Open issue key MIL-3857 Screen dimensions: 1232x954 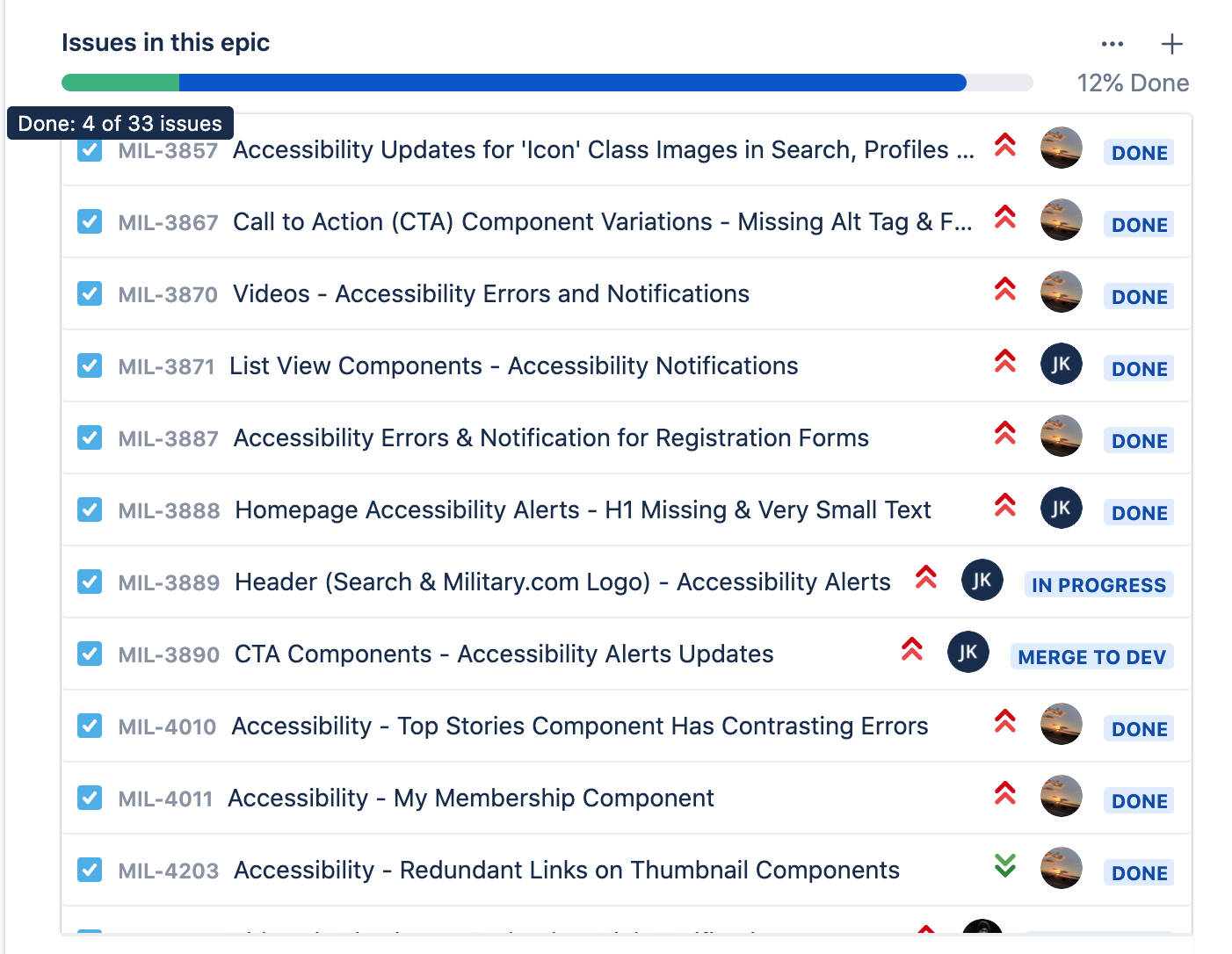(x=168, y=151)
